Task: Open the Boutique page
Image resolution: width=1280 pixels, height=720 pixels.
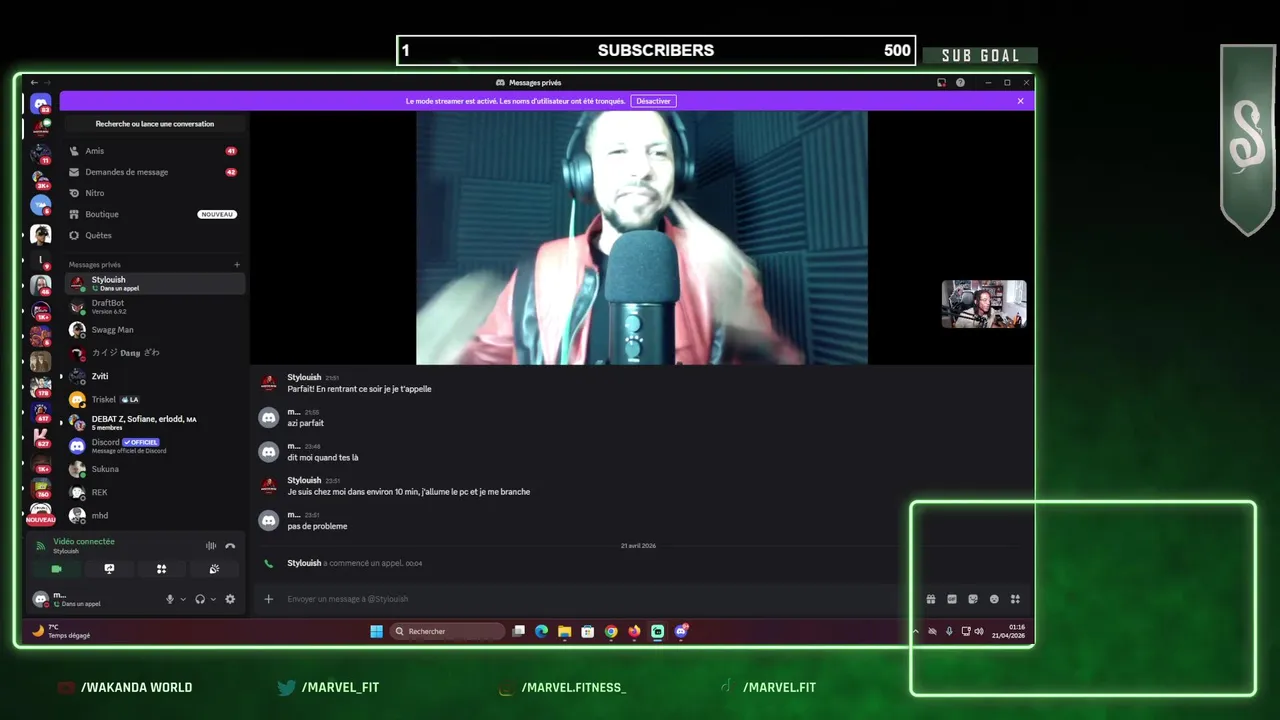Action: [x=154, y=214]
